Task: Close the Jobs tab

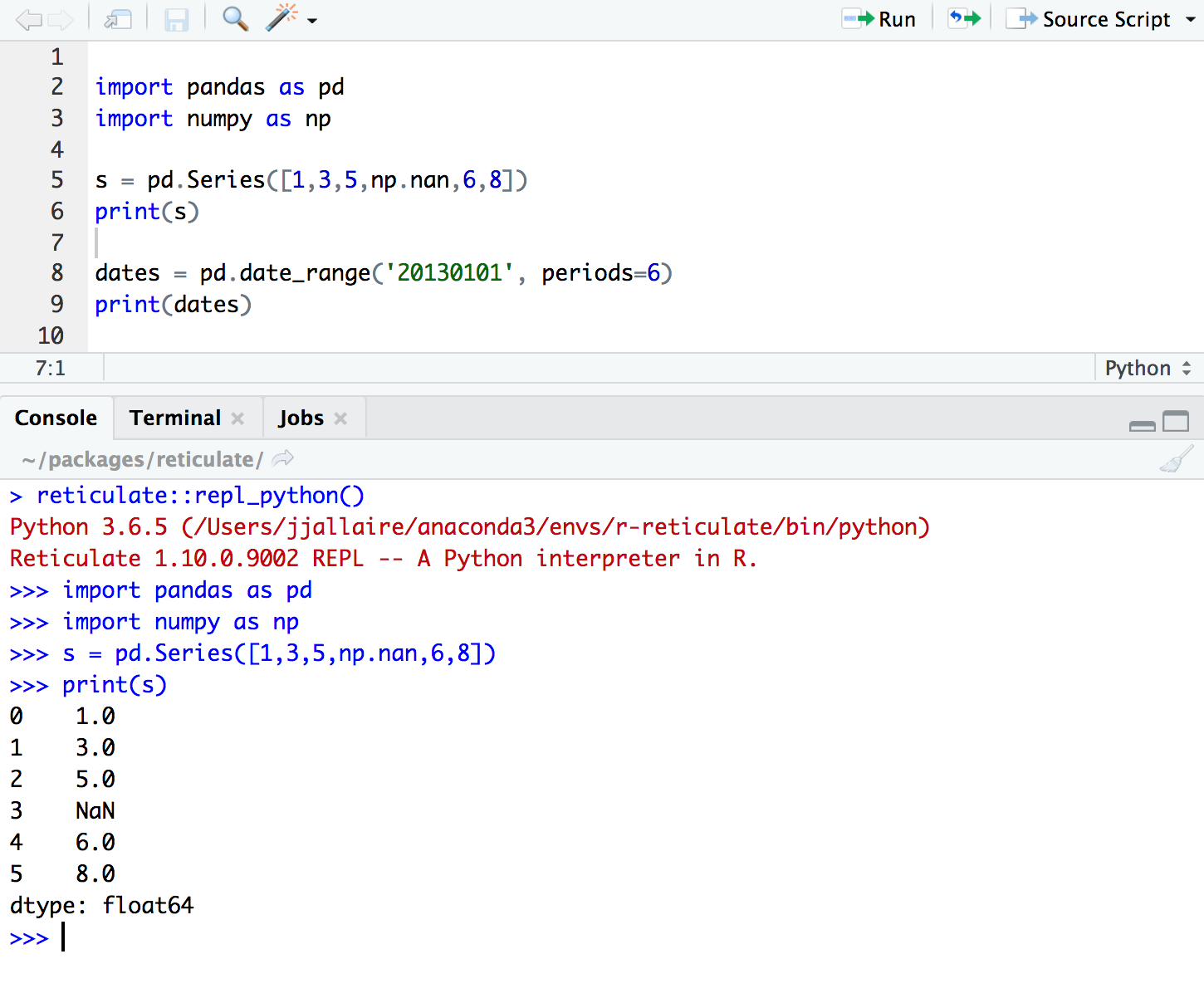Action: click(x=340, y=418)
